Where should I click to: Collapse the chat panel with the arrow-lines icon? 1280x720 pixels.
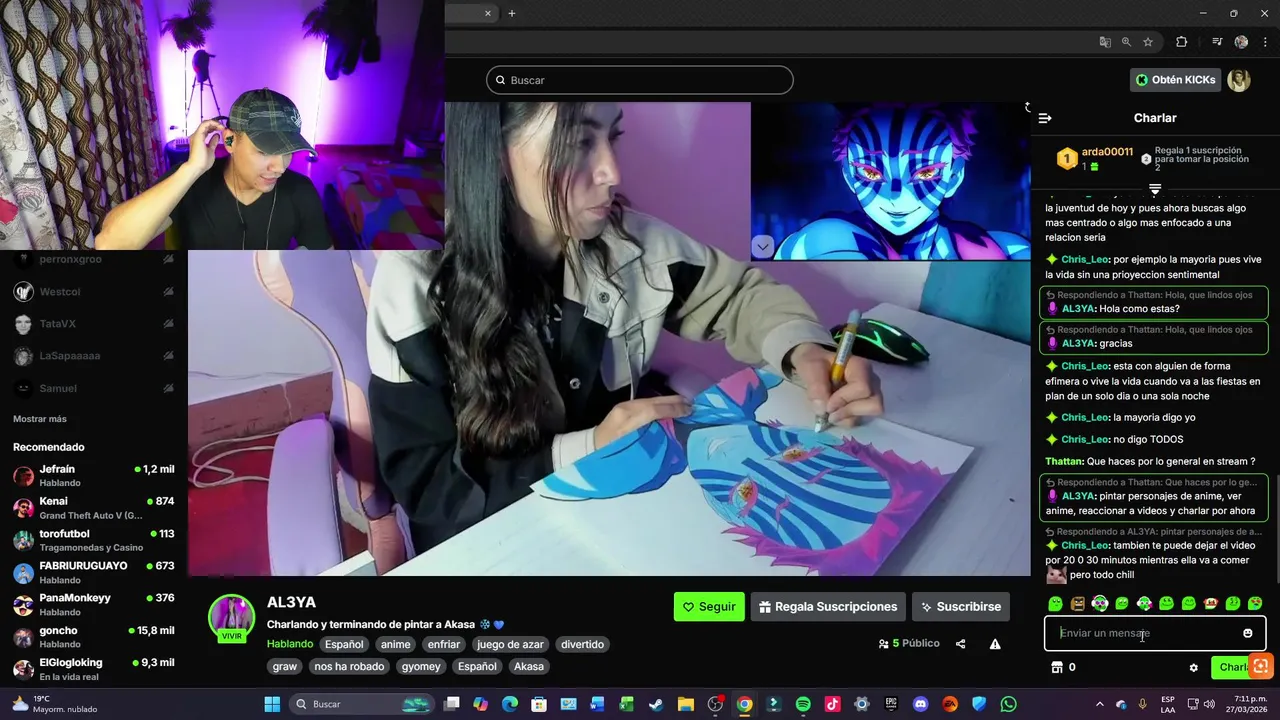coord(1045,118)
